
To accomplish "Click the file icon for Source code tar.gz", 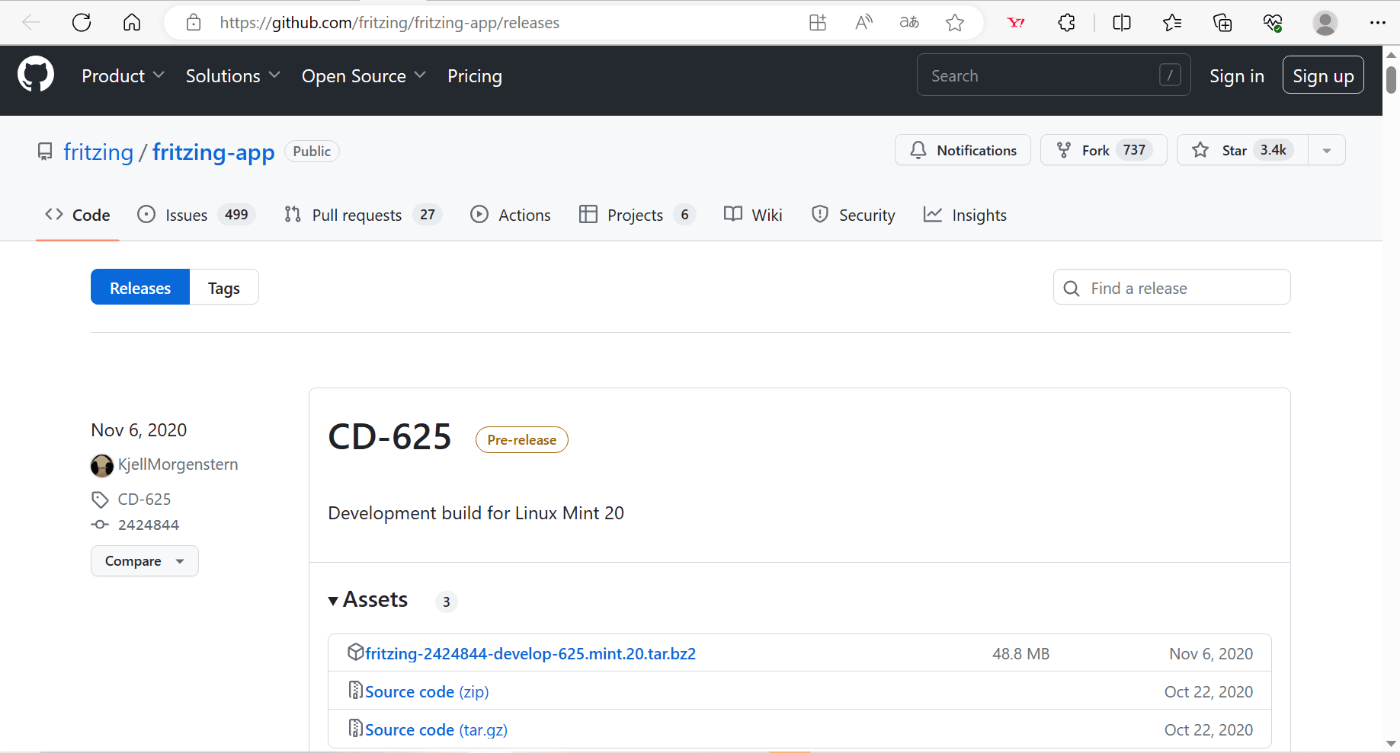I will pos(355,729).
